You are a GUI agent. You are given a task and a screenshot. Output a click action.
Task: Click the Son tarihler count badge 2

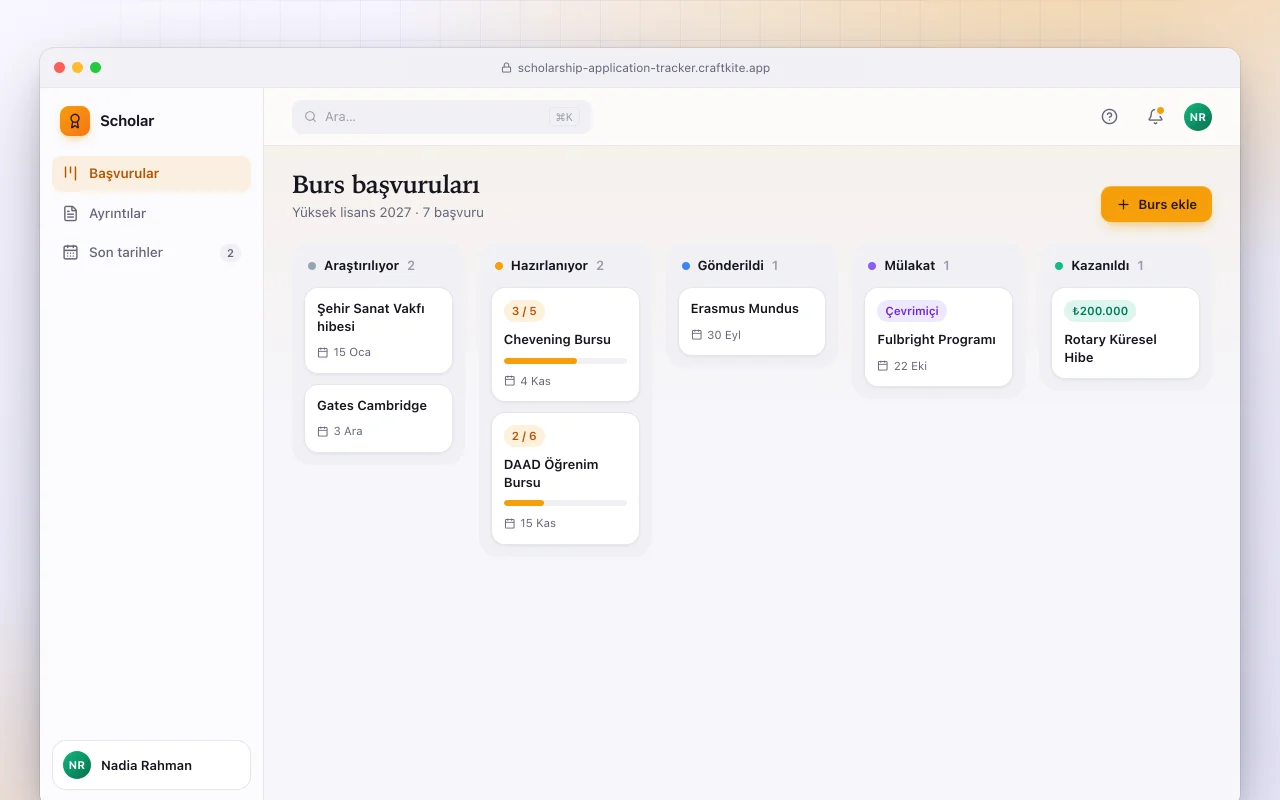(230, 253)
